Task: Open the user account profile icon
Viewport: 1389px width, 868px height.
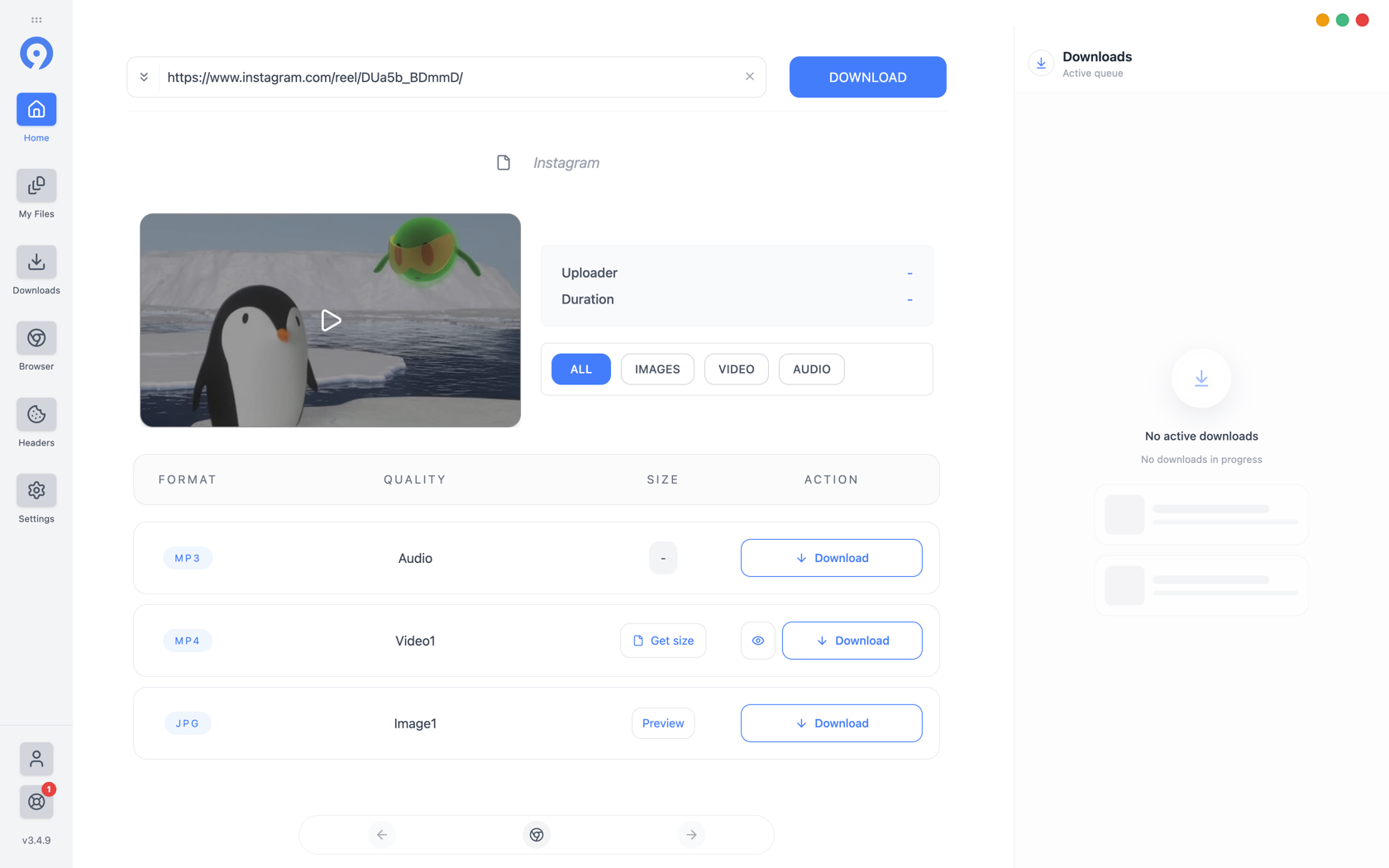Action: point(36,758)
